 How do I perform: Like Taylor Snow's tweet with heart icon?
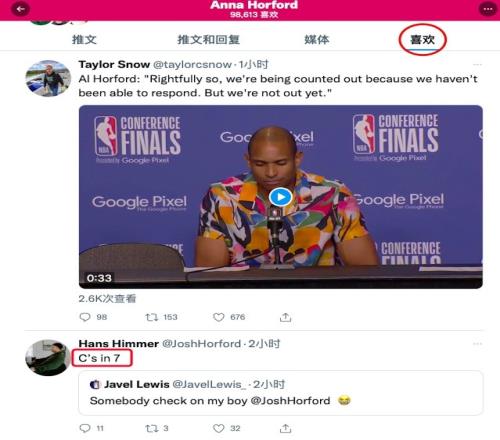(x=219, y=317)
